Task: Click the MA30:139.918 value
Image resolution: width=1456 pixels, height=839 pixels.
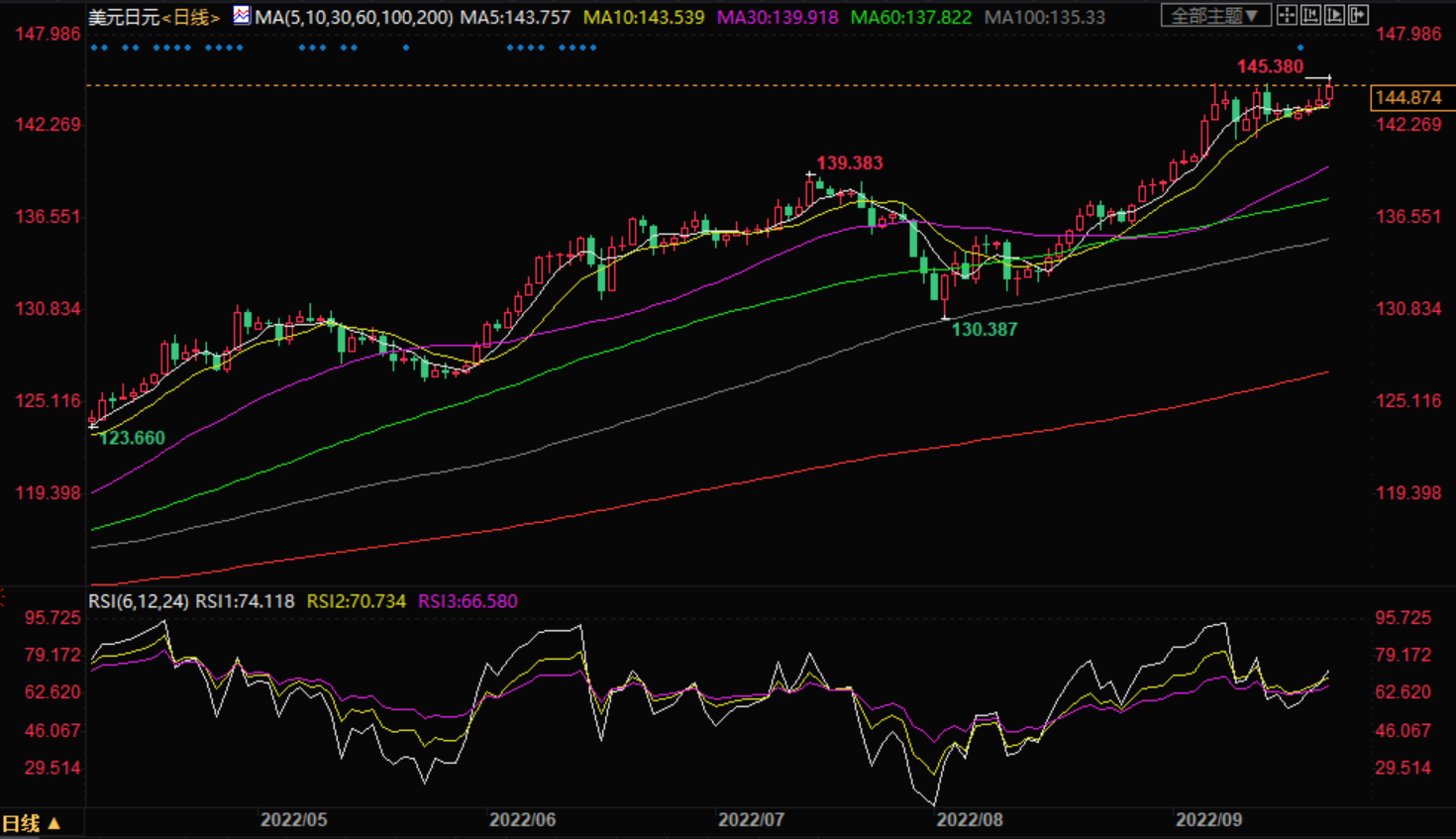Action: coord(778,17)
